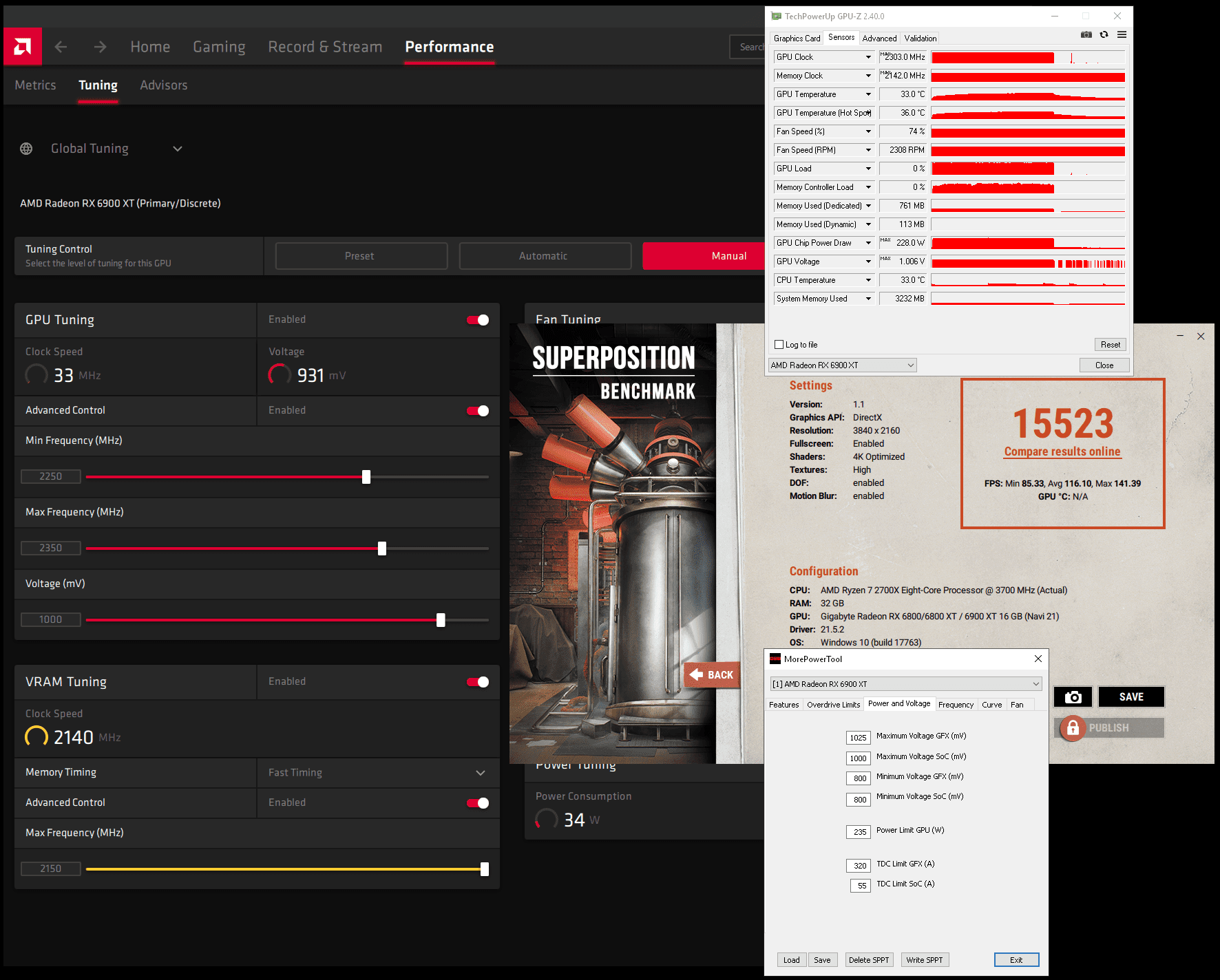Image resolution: width=1220 pixels, height=980 pixels.
Task: Open MorePowerTool Overdrive Limits tab
Action: click(x=833, y=705)
